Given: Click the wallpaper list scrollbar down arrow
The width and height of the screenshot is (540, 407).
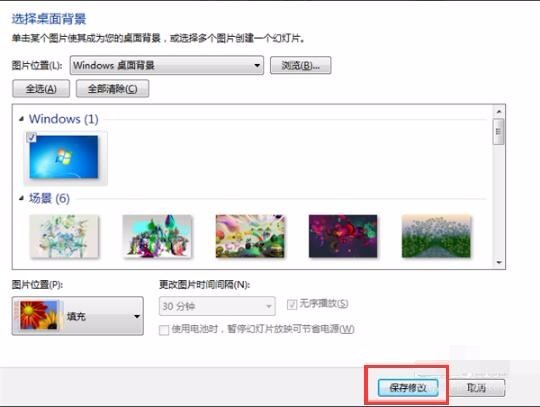Looking at the screenshot, I should 499,262.
